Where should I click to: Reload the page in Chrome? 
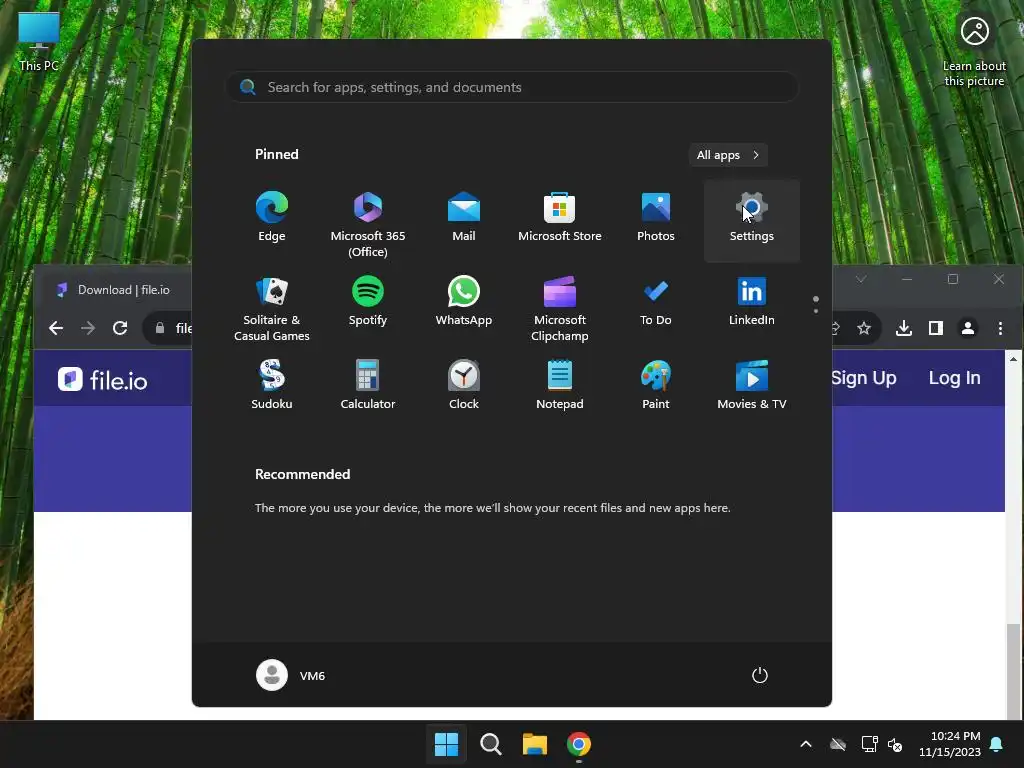pos(120,328)
